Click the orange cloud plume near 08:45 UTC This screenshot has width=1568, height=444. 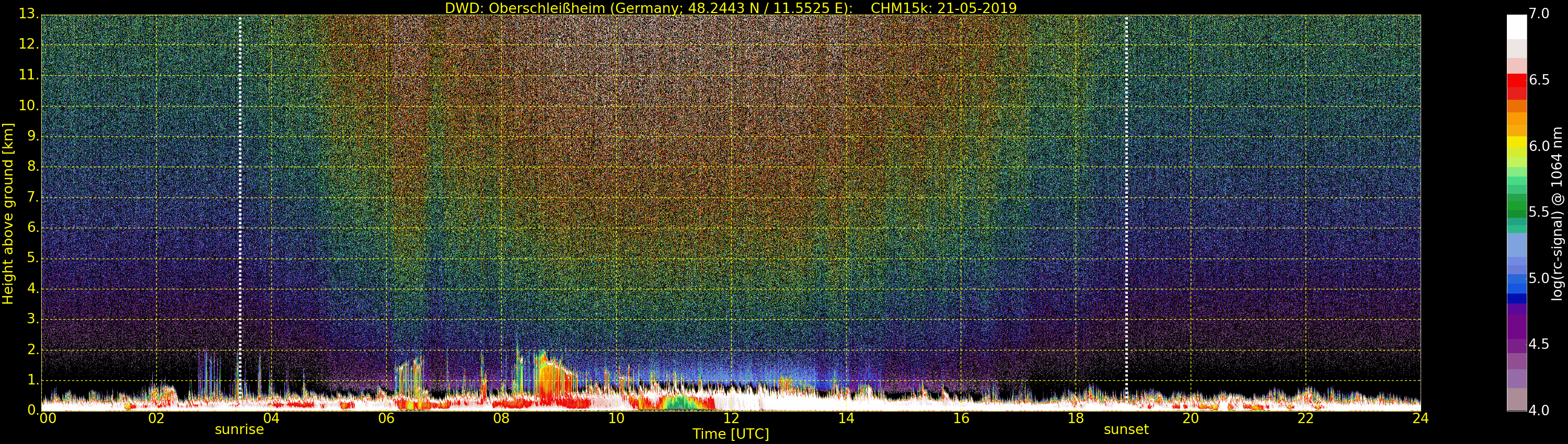tap(555, 377)
